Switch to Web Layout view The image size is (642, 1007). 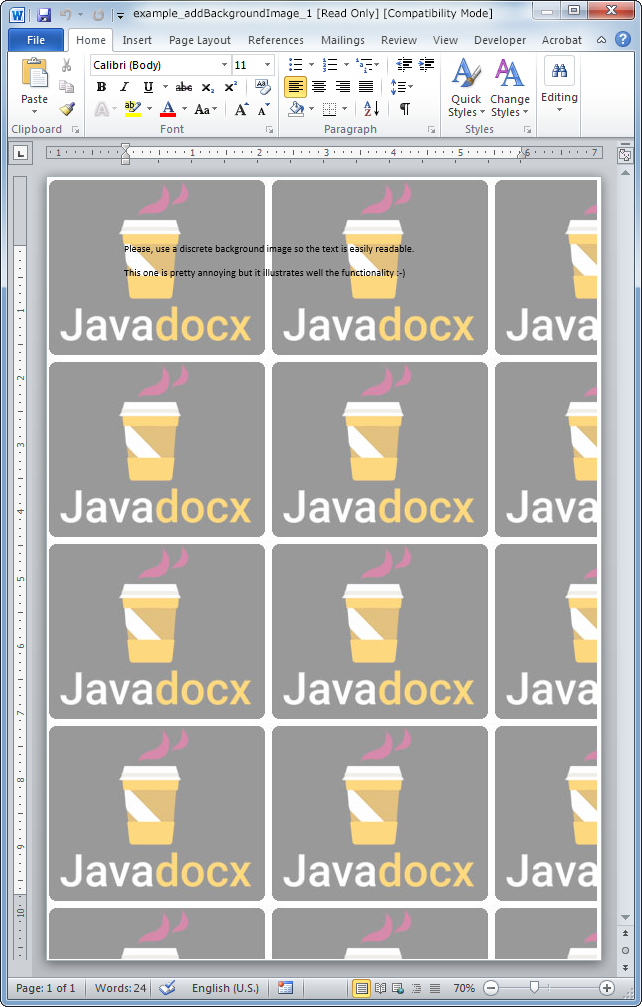(398, 988)
